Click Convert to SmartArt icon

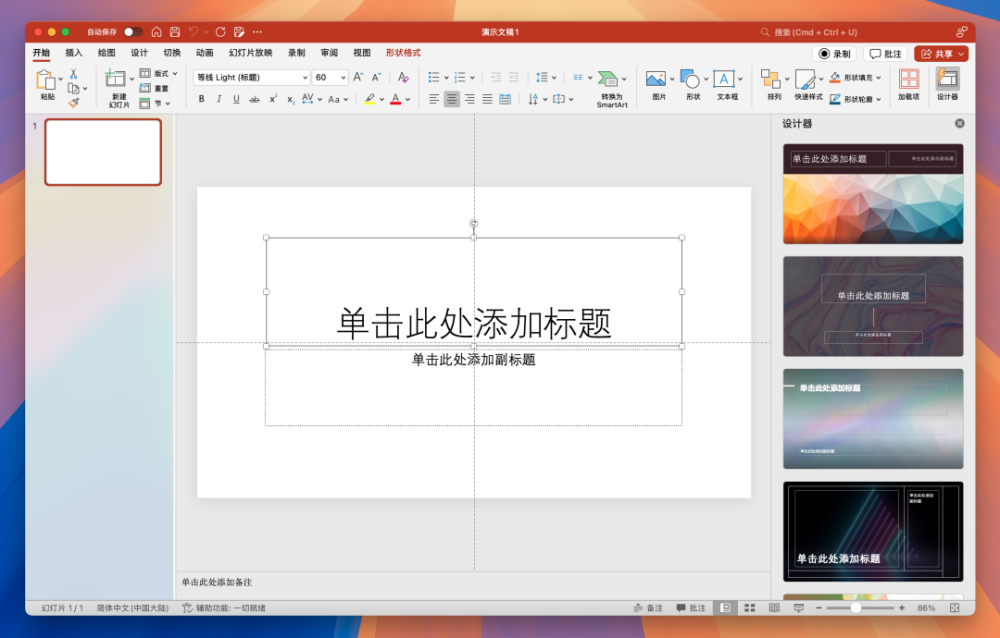point(608,79)
